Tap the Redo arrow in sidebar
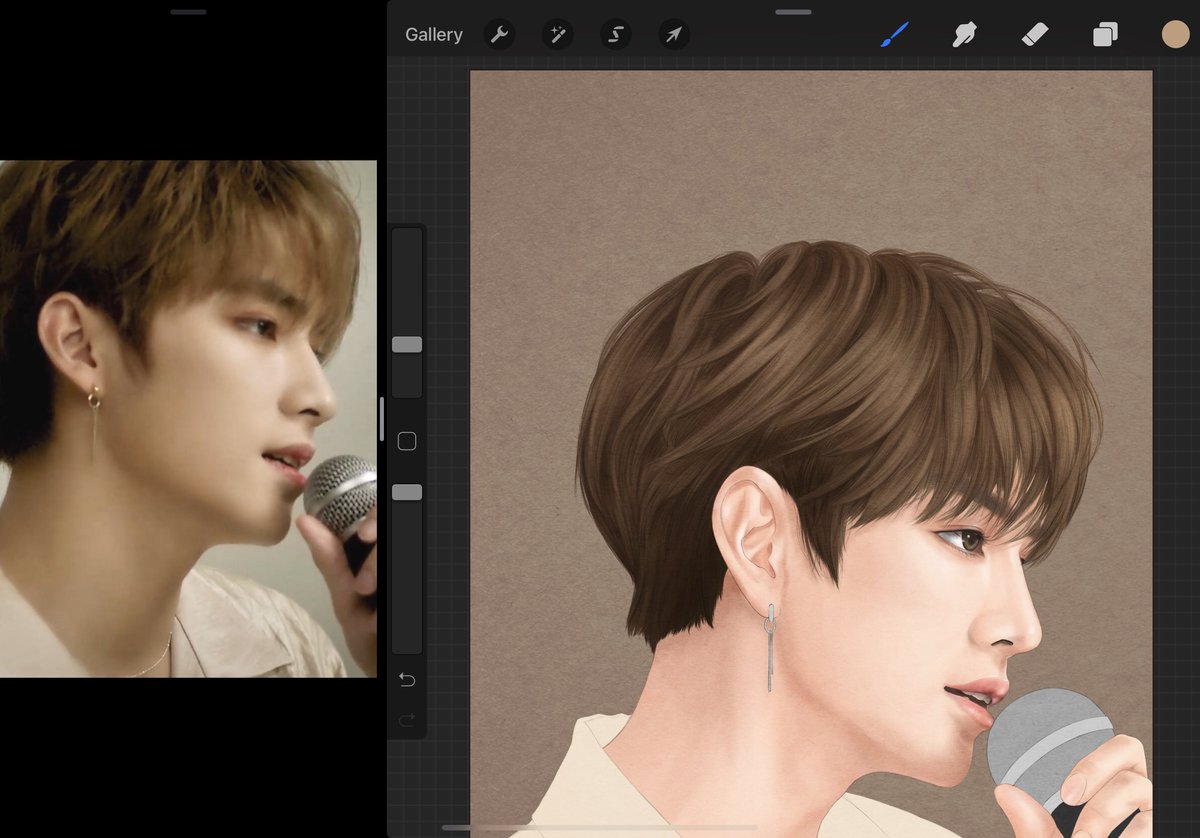The height and width of the screenshot is (838, 1200). pos(407,719)
